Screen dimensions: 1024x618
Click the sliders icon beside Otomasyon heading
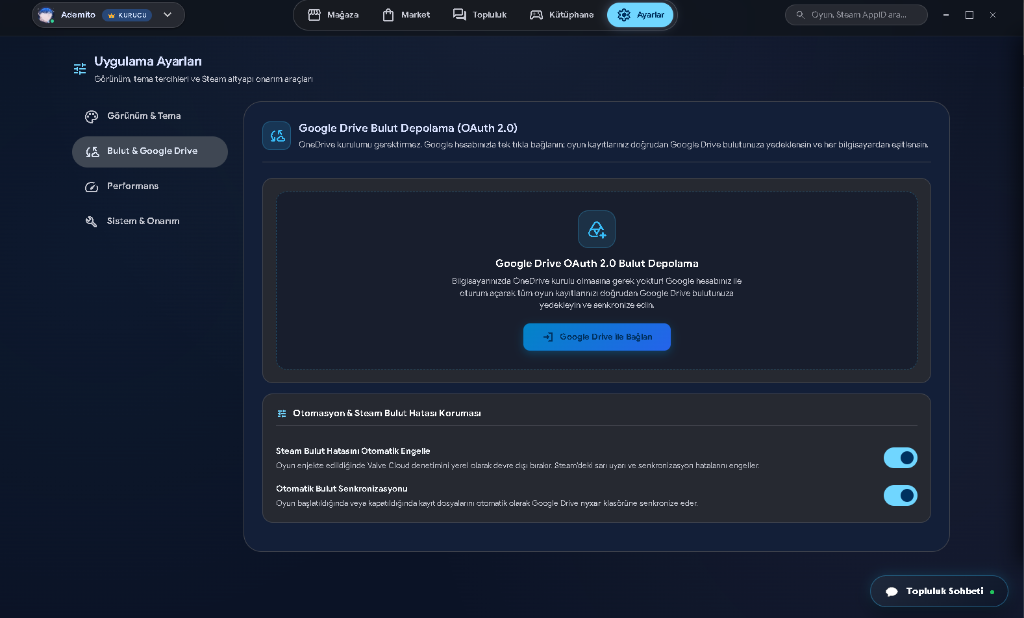pyautogui.click(x=281, y=414)
